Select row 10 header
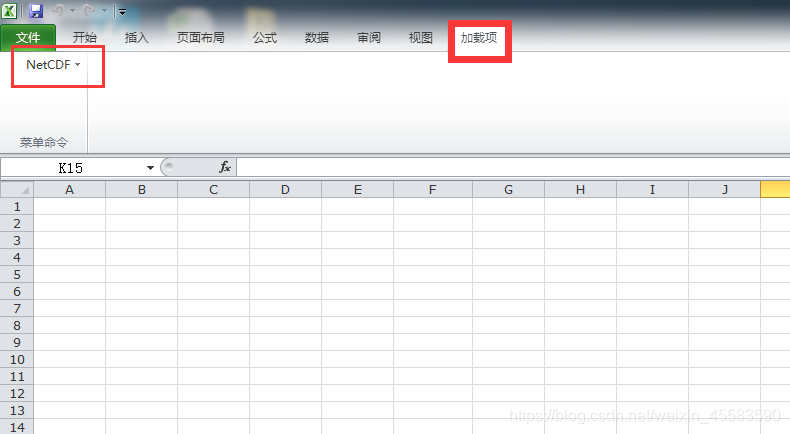The height and width of the screenshot is (434, 790). (x=17, y=359)
